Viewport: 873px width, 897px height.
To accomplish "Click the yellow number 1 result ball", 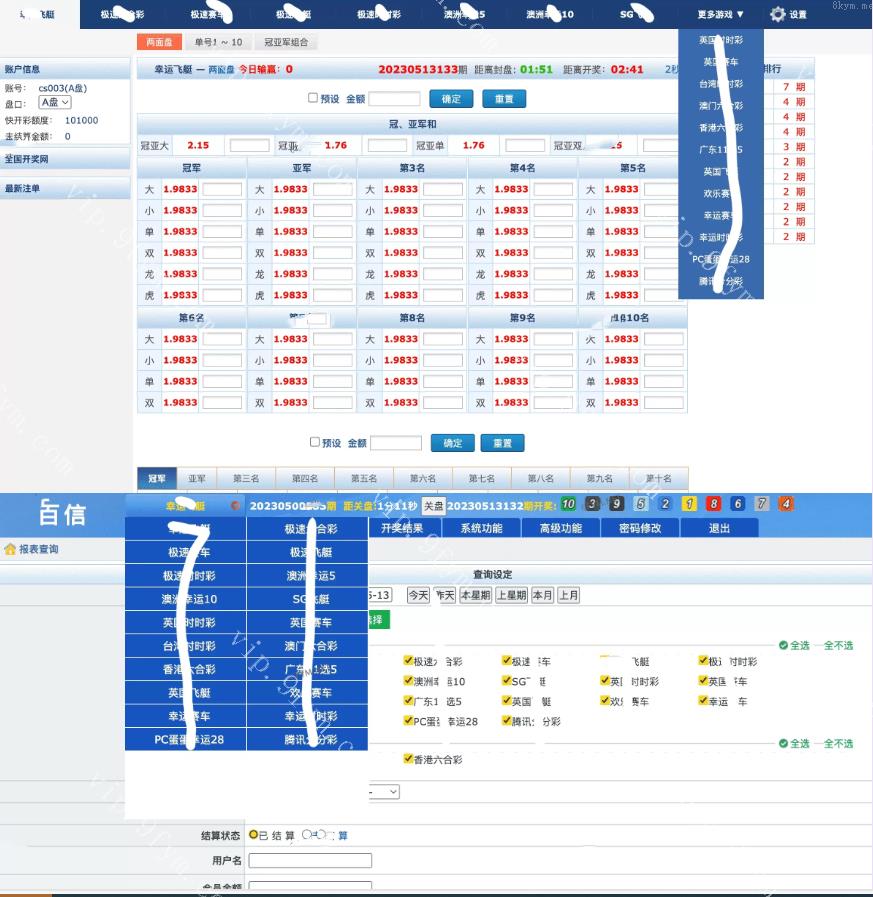I will point(689,505).
